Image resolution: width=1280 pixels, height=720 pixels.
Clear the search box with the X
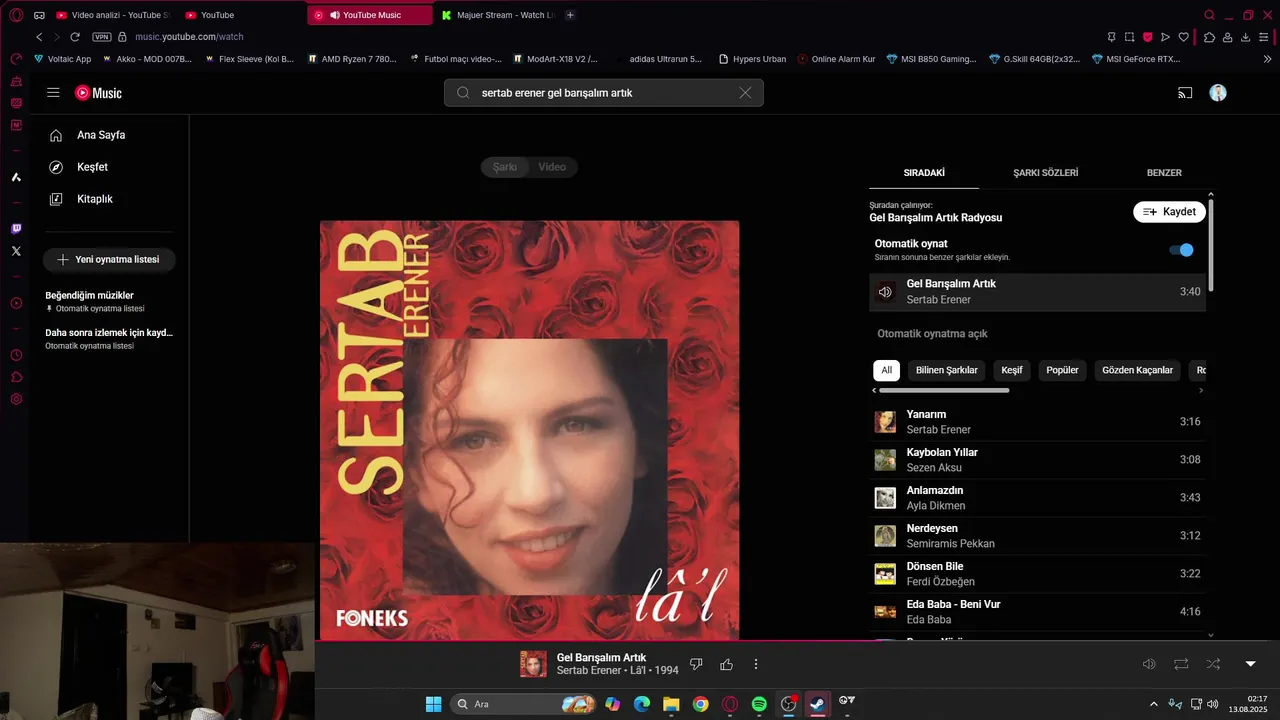coord(745,93)
